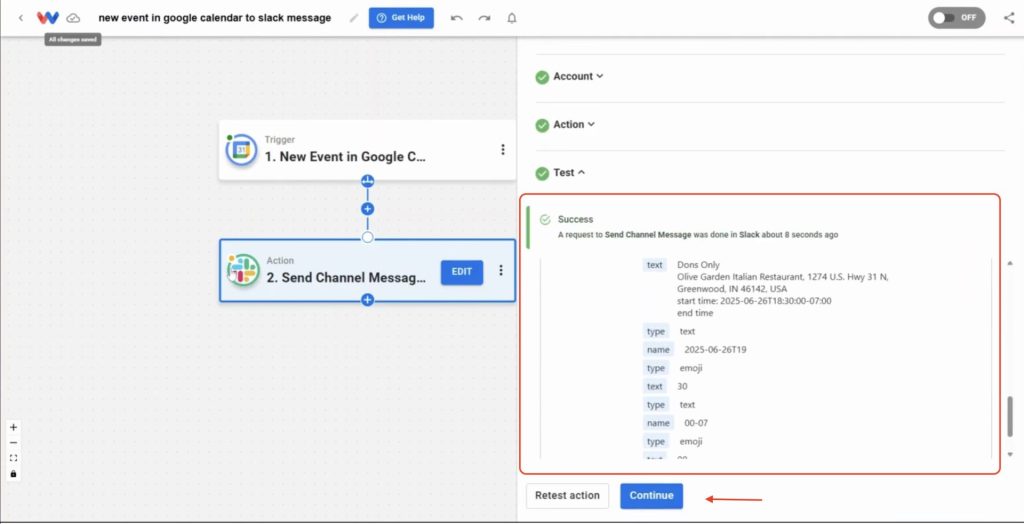Viewport: 1024px width, 524px height.
Task: Toggle the workflow ON/OFF switch
Action: point(957,18)
